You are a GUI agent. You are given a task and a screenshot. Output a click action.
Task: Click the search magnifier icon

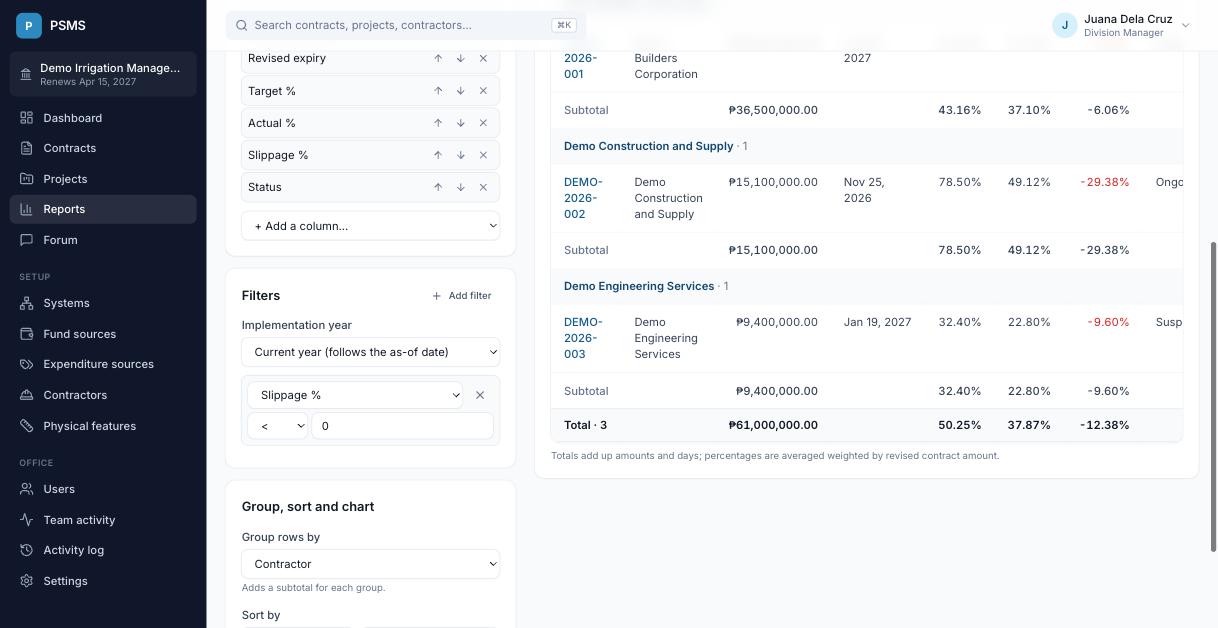[x=241, y=25]
